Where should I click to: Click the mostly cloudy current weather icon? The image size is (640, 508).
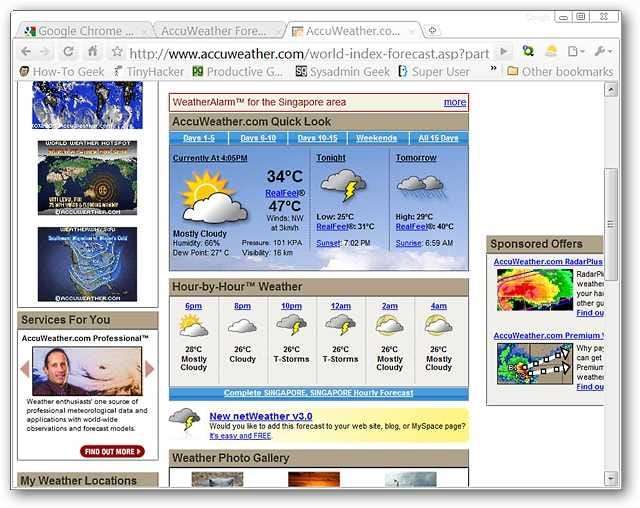(x=213, y=197)
